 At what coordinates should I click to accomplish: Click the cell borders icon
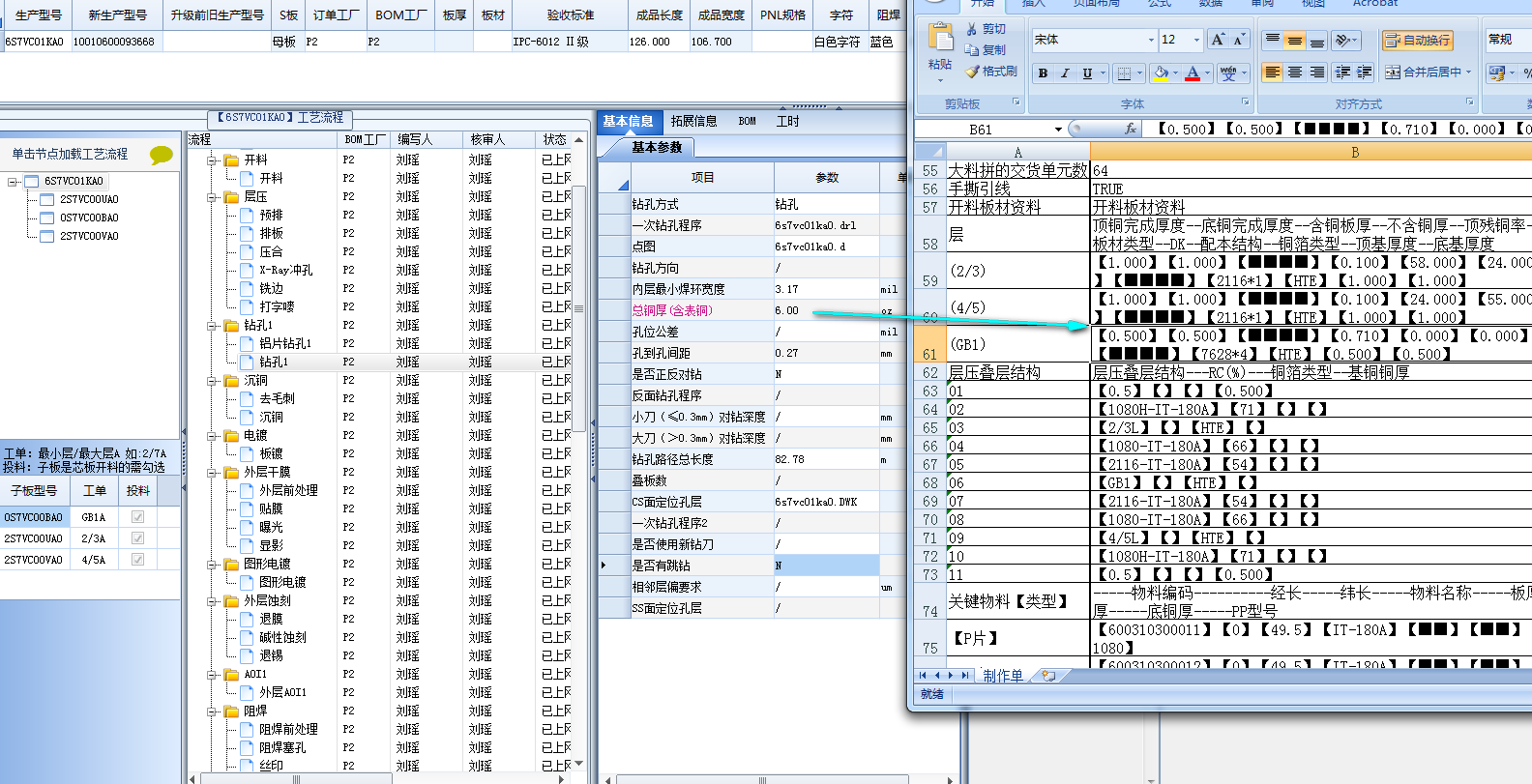pyautogui.click(x=1123, y=73)
